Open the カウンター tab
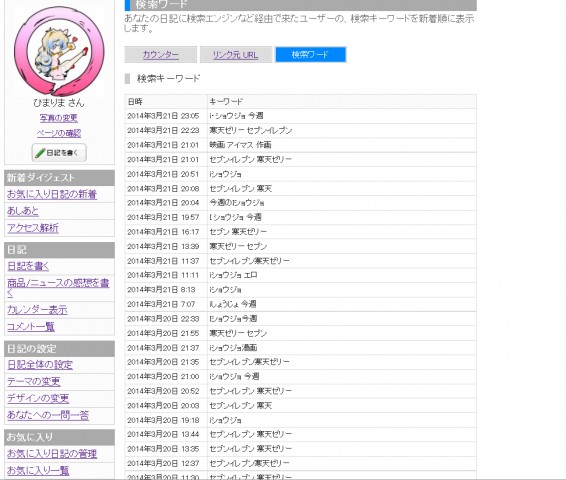The image size is (566, 480). 161,54
